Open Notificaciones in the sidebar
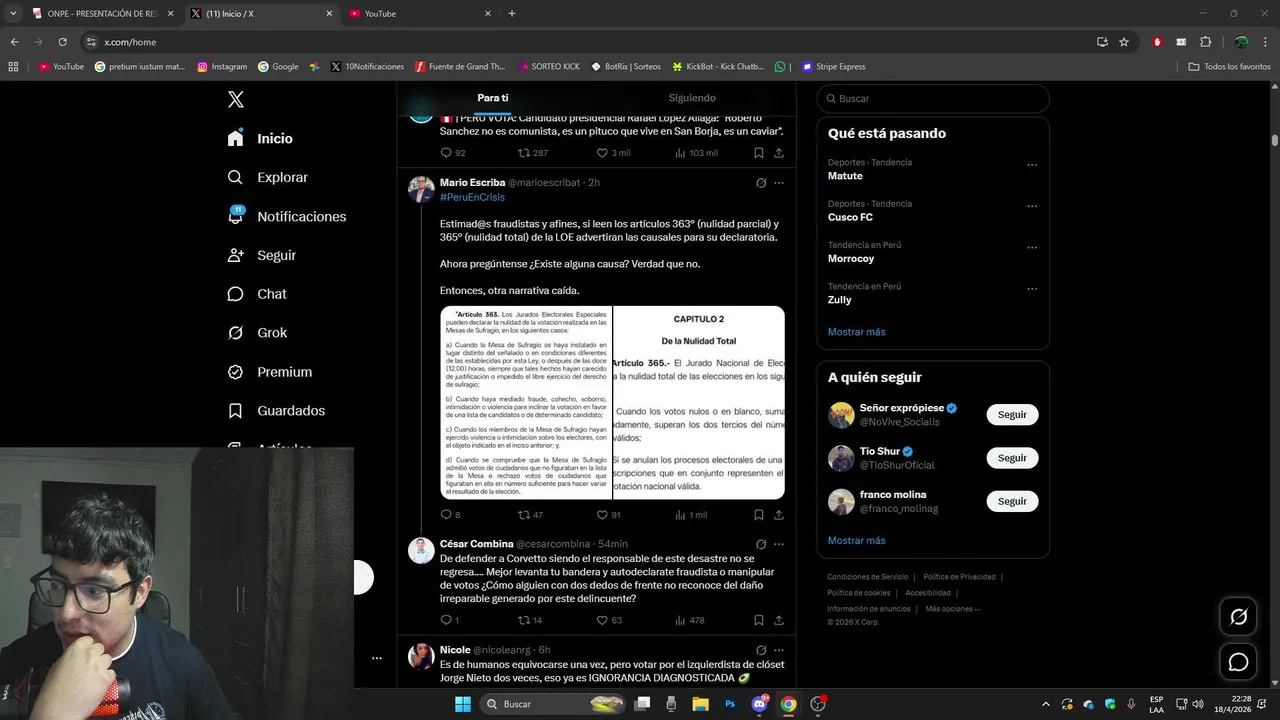1280x720 pixels. tap(286, 216)
